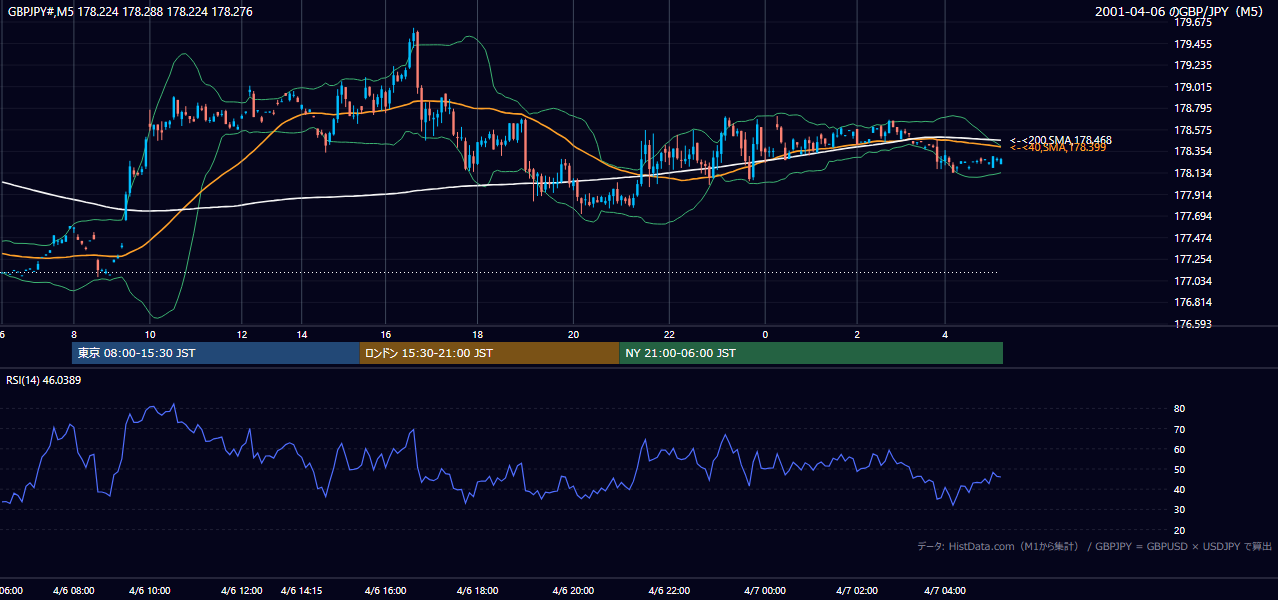Click price axis value 177.914
Viewport: 1278px width, 600px height.
pos(1192,195)
